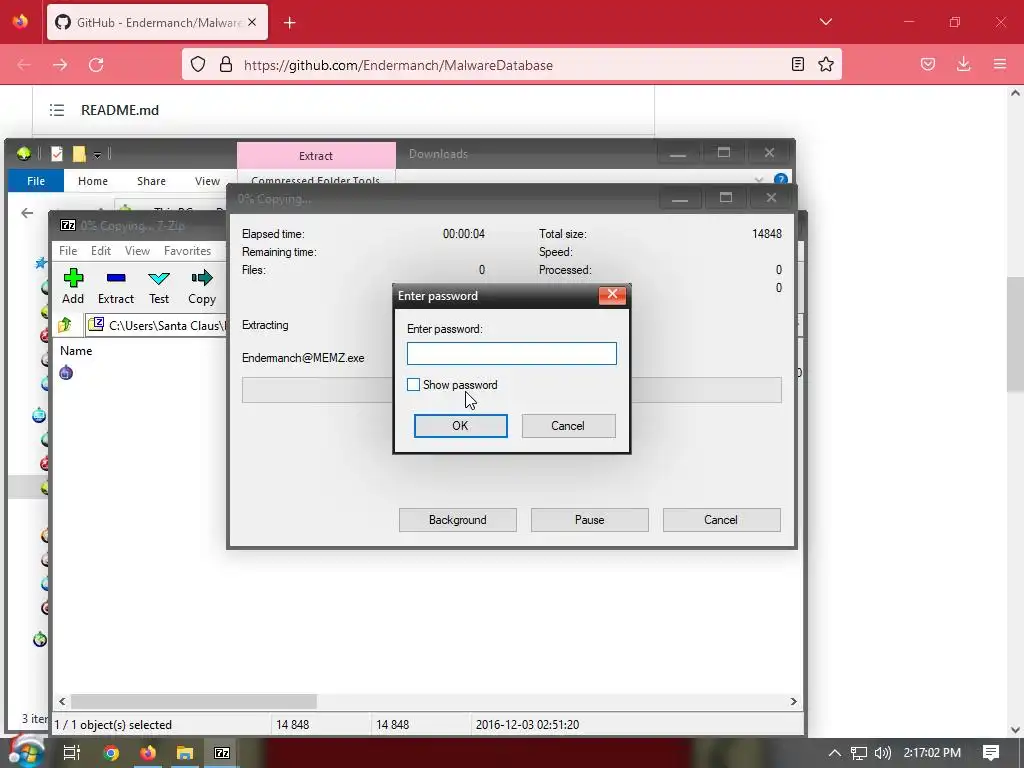The image size is (1024, 768).
Task: Click the Firefox back arrow
Action: click(x=24, y=65)
